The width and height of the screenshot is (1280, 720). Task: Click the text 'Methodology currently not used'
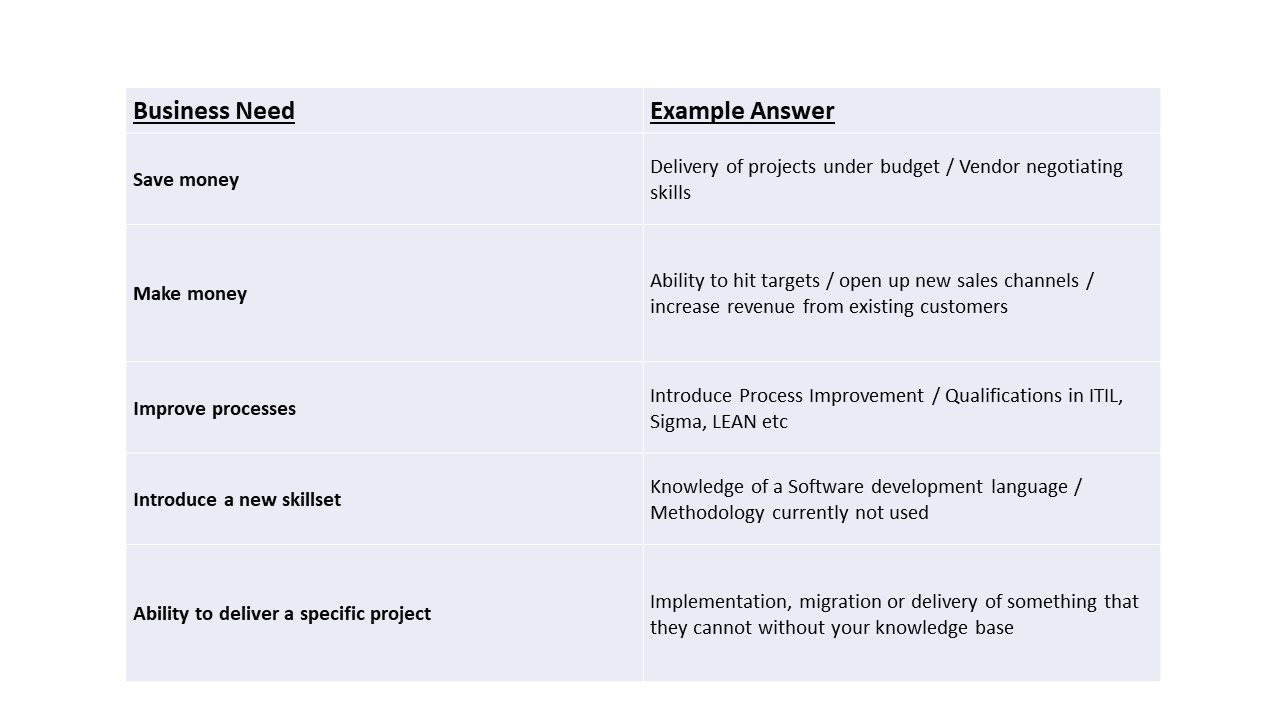[789, 513]
